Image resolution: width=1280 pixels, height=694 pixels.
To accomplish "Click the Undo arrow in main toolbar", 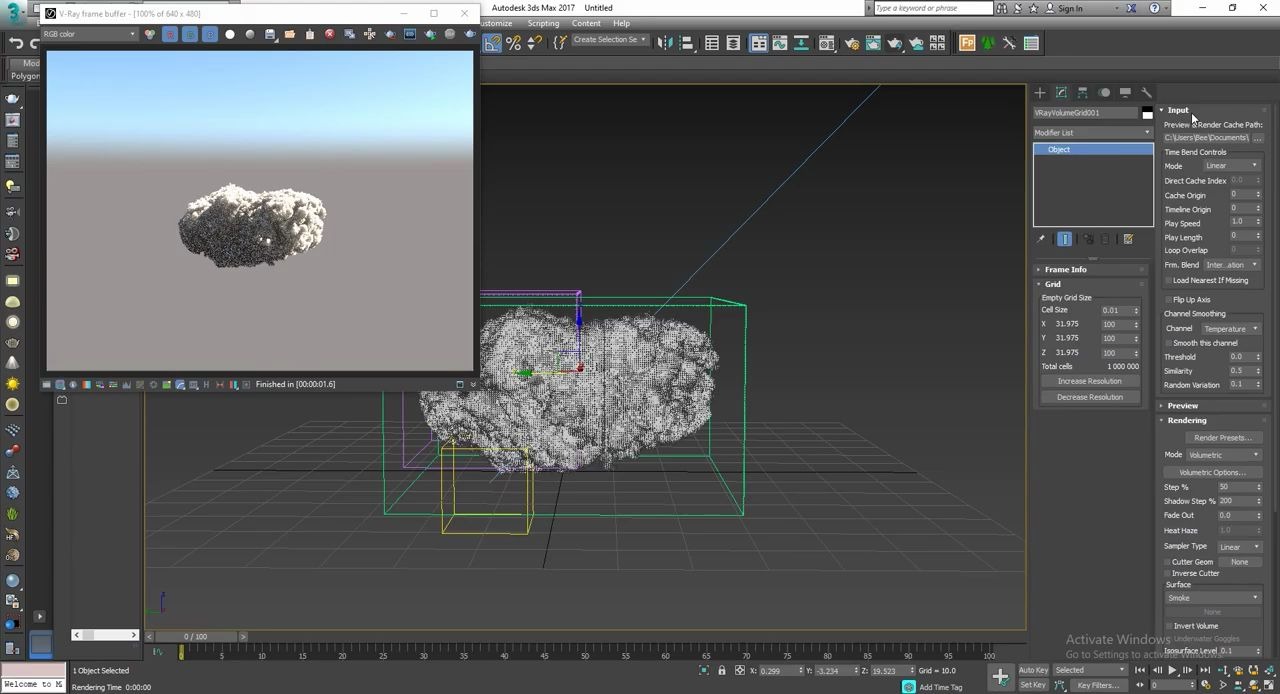I will click(x=16, y=43).
